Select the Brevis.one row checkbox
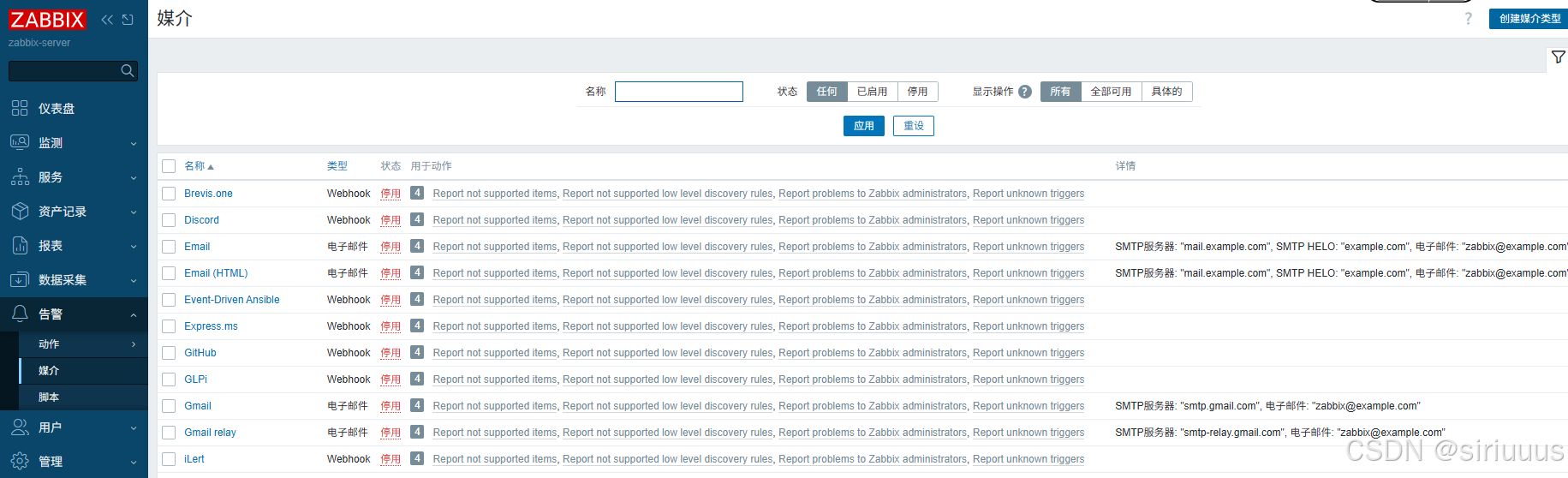This screenshot has width=1568, height=478. (x=169, y=194)
